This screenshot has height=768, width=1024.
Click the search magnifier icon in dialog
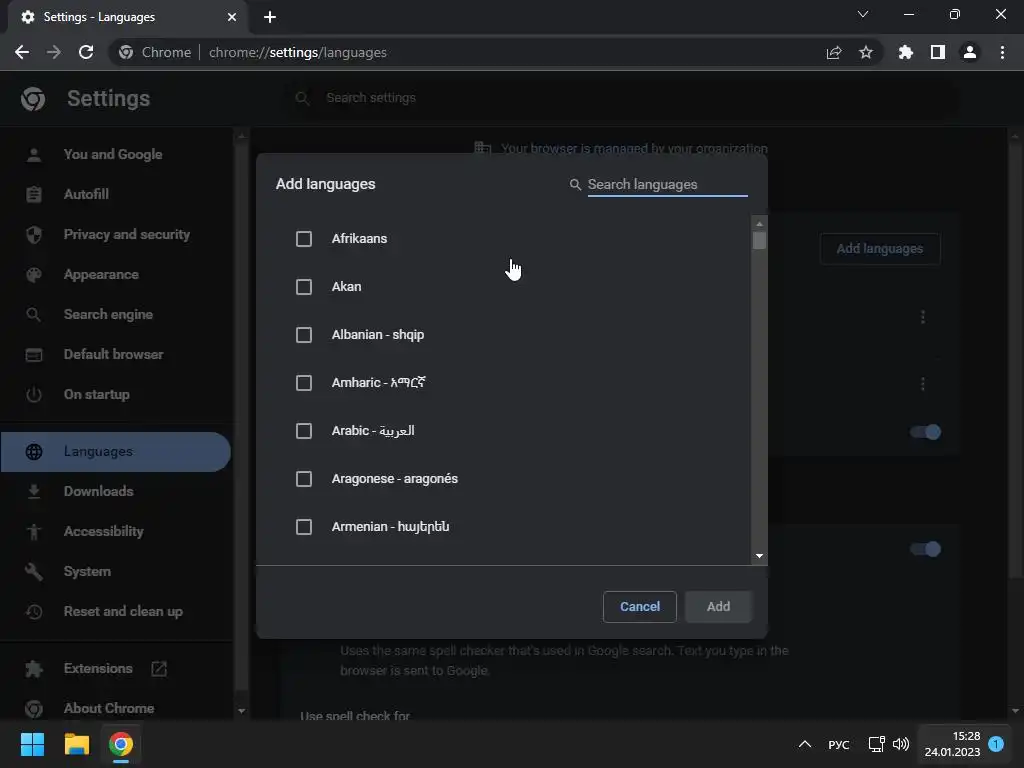(575, 185)
